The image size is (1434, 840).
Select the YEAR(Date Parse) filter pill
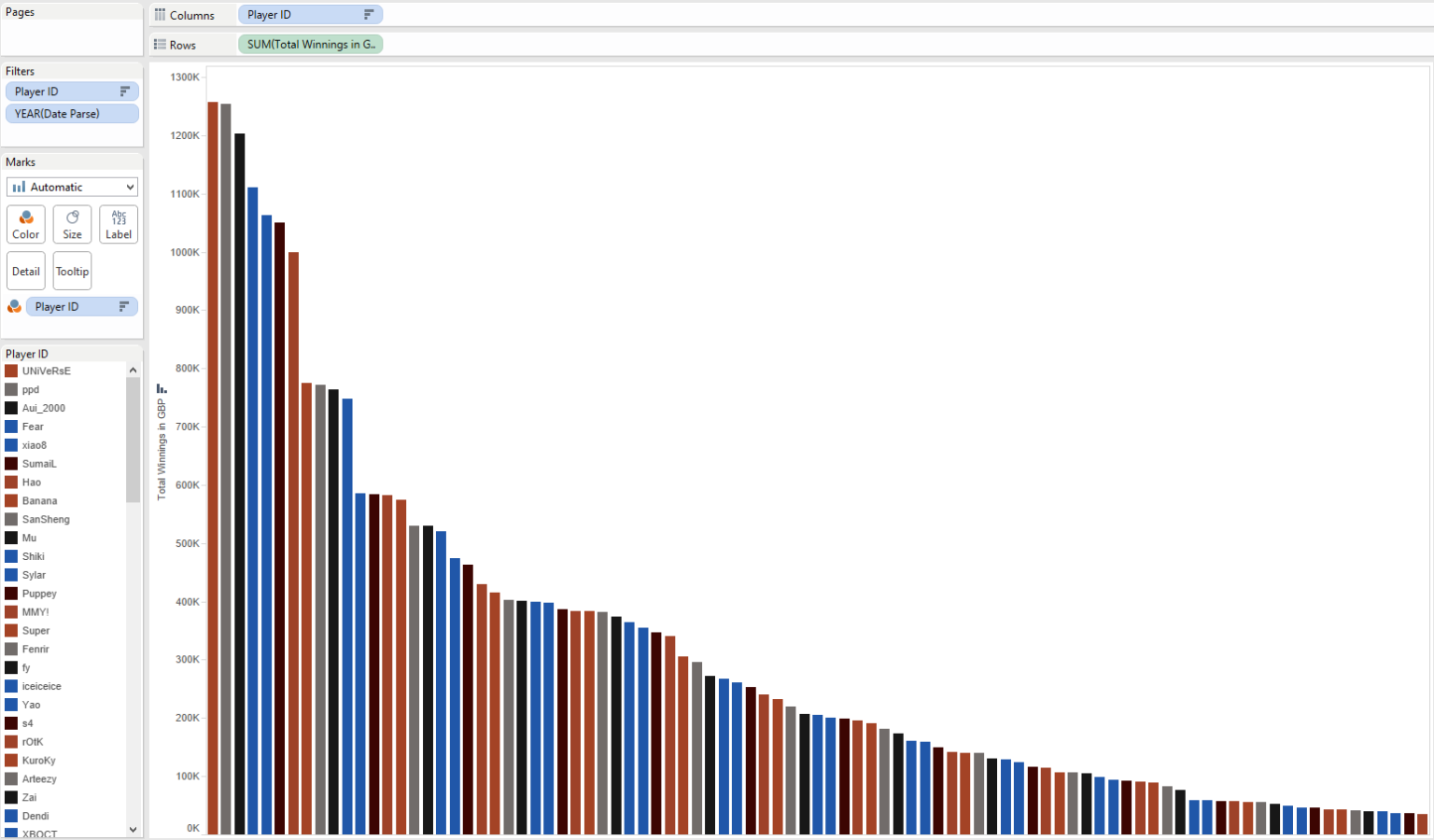(x=72, y=114)
